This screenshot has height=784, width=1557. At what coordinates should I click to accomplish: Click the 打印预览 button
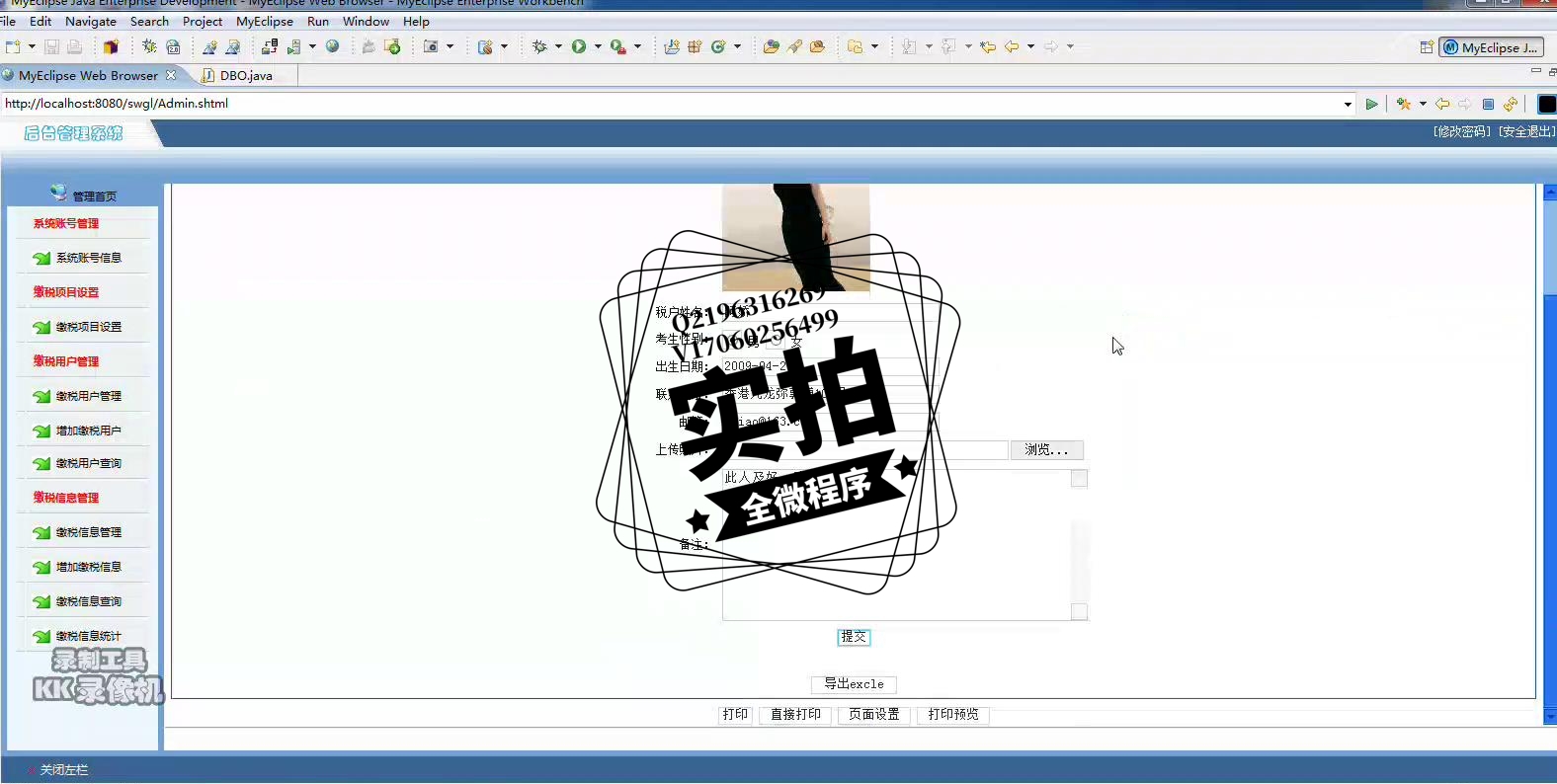tap(953, 715)
